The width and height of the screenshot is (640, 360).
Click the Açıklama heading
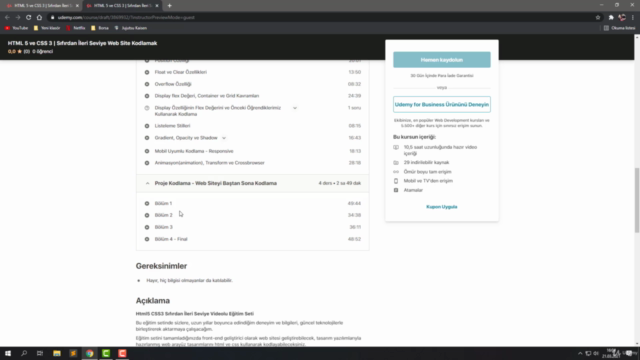(153, 301)
